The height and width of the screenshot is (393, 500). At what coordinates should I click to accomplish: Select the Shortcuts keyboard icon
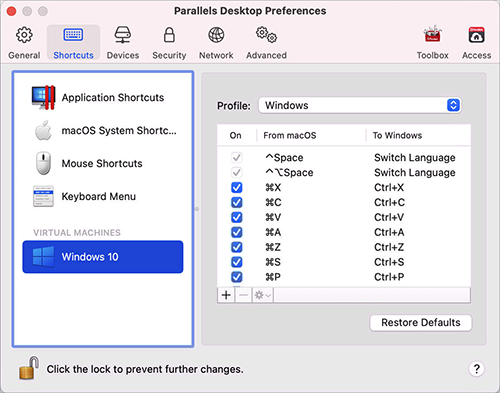click(73, 35)
